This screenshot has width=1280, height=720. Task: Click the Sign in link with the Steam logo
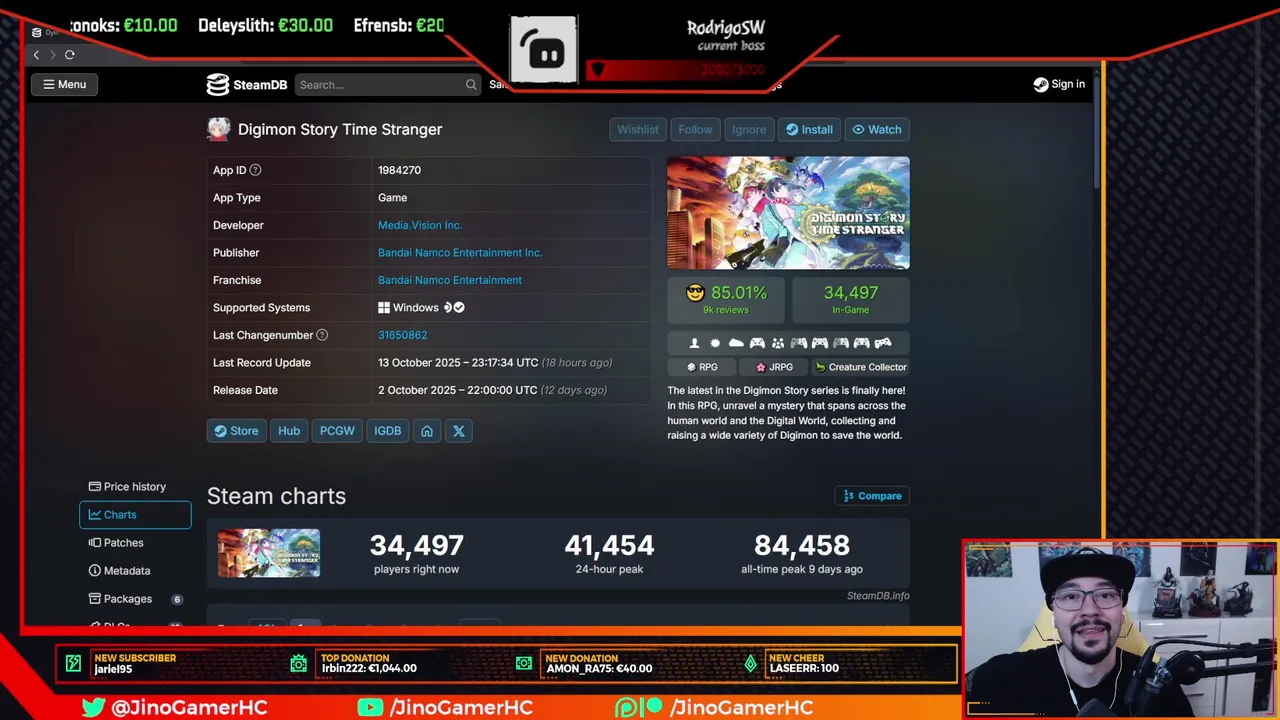[x=1059, y=85]
